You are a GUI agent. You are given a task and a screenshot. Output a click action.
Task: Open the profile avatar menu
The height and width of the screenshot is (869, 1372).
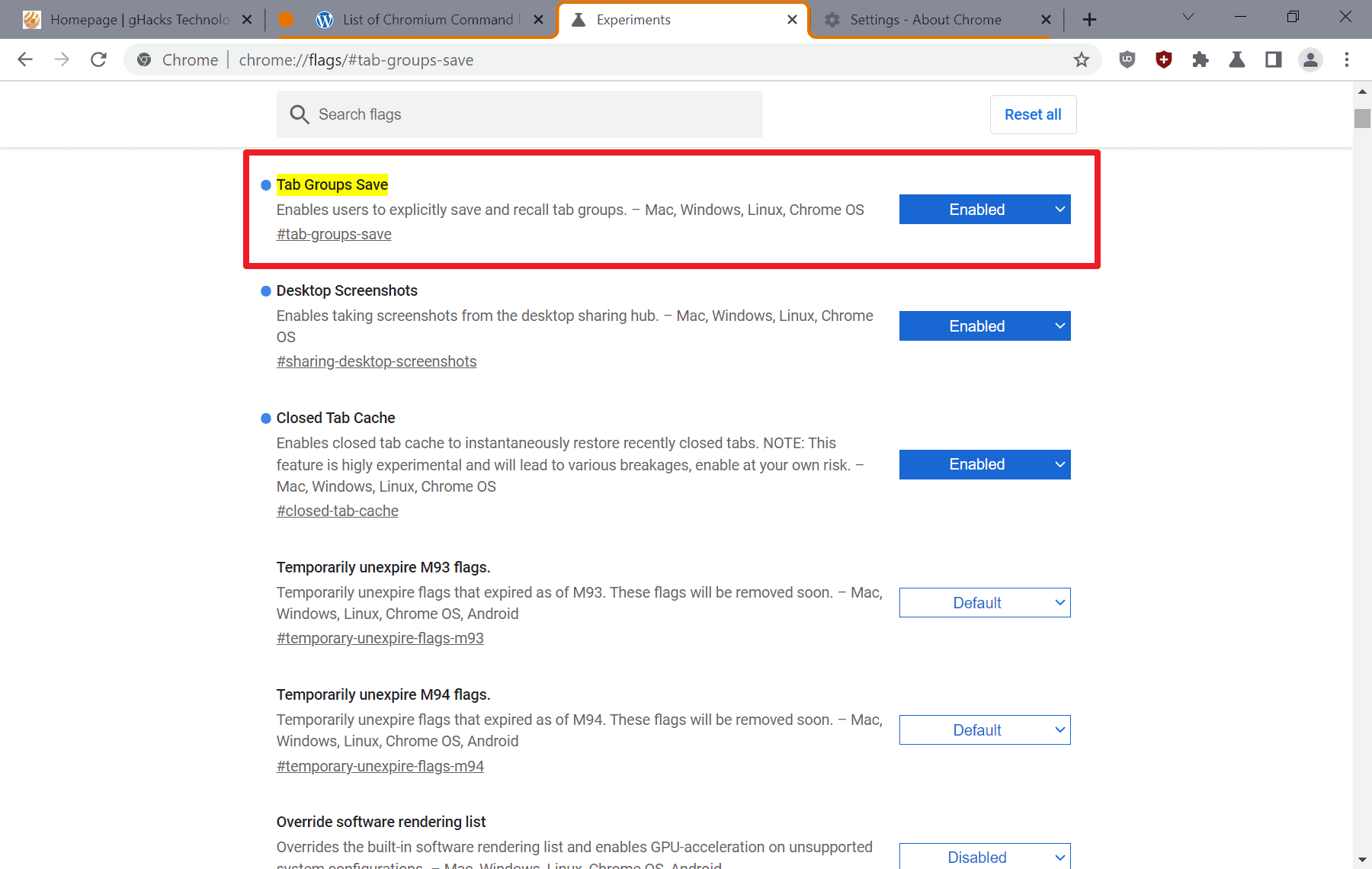point(1310,59)
